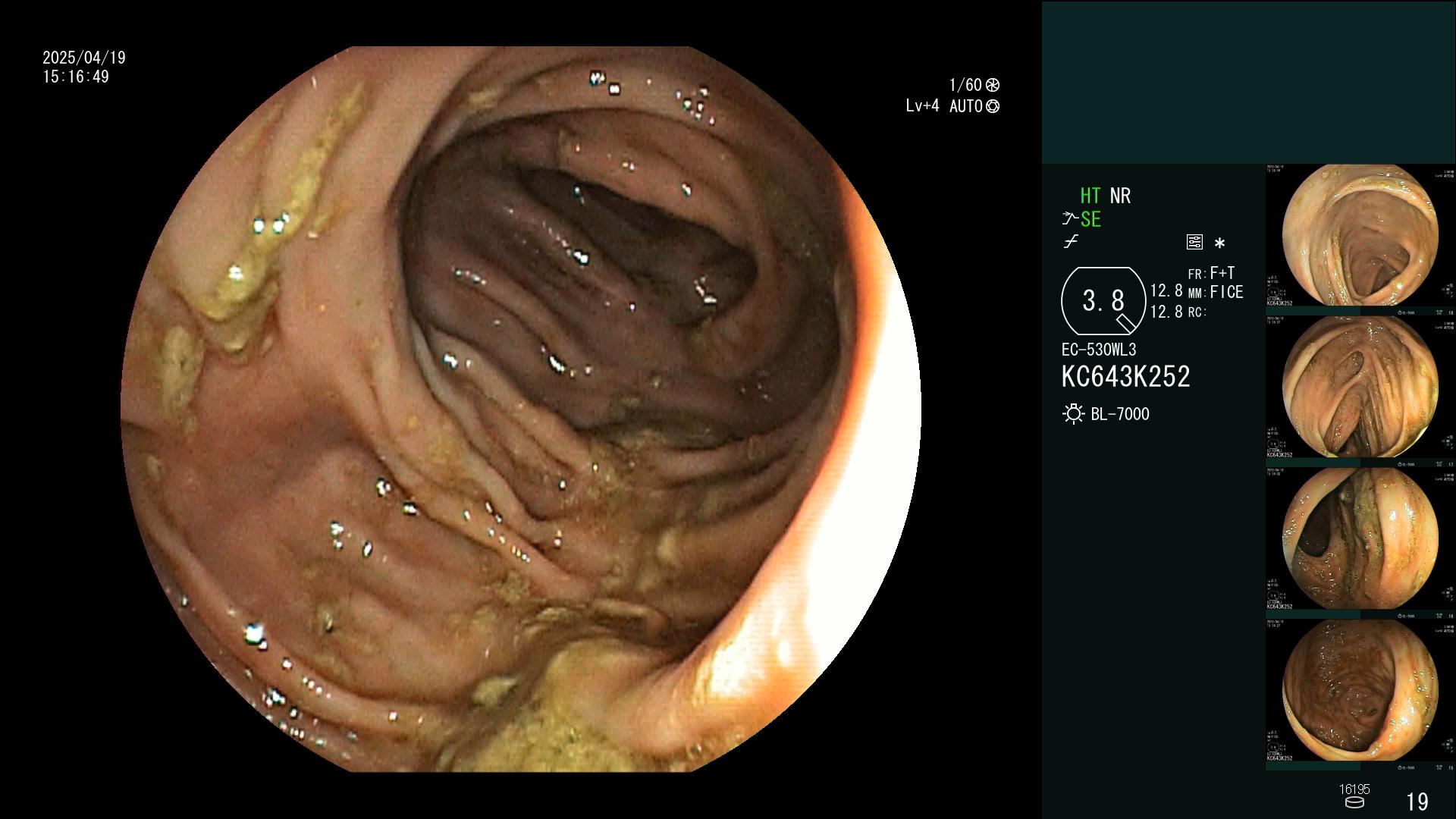Click the 1/60 shutter speed value
Viewport: 1456px width, 819px height.
coord(965,85)
